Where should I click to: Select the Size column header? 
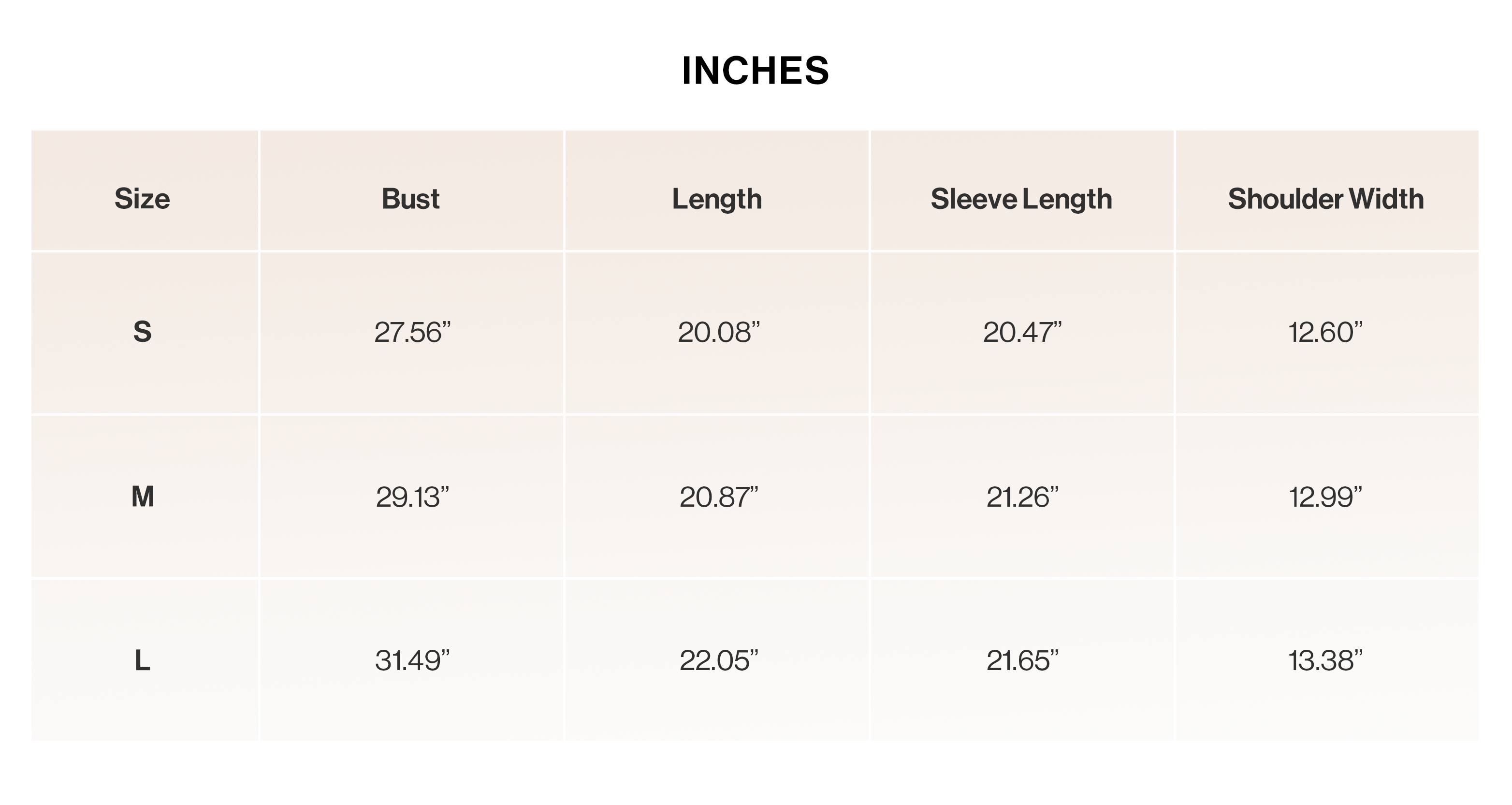click(x=142, y=198)
